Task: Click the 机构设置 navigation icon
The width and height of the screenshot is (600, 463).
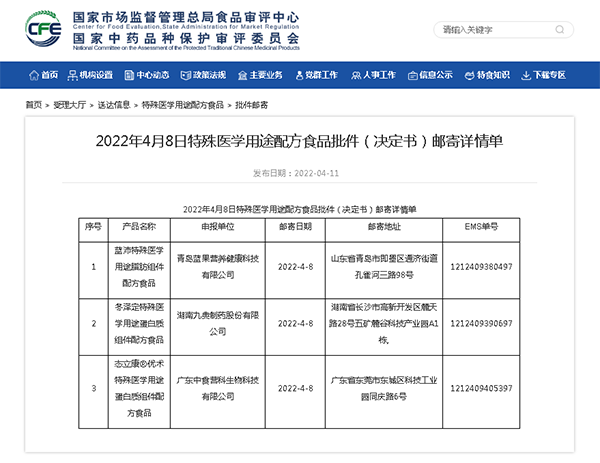Action: [x=73, y=75]
